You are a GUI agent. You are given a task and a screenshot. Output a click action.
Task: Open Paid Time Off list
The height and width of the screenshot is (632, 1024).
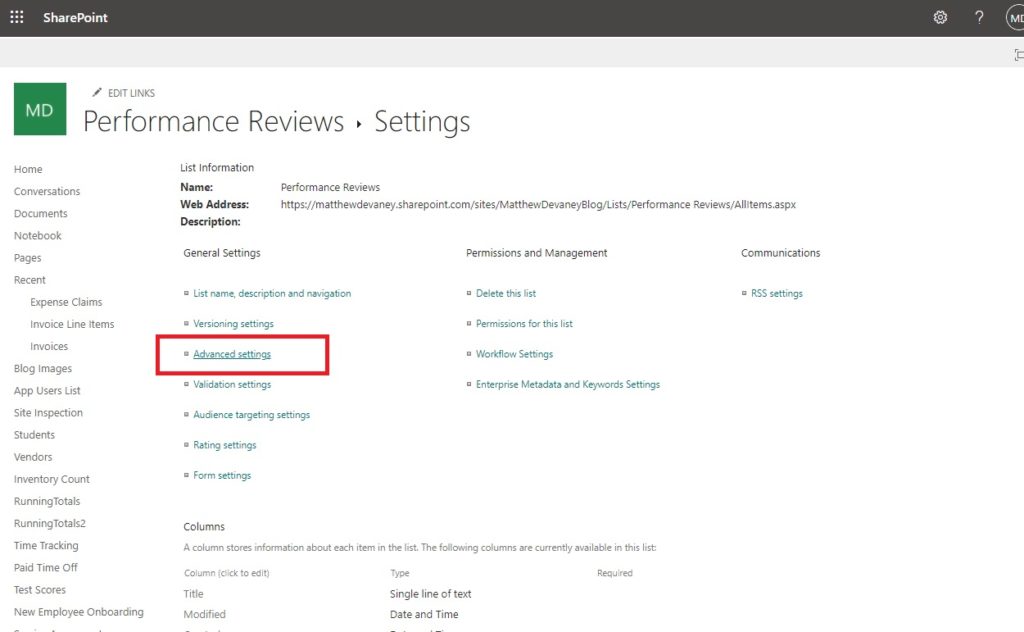point(46,568)
